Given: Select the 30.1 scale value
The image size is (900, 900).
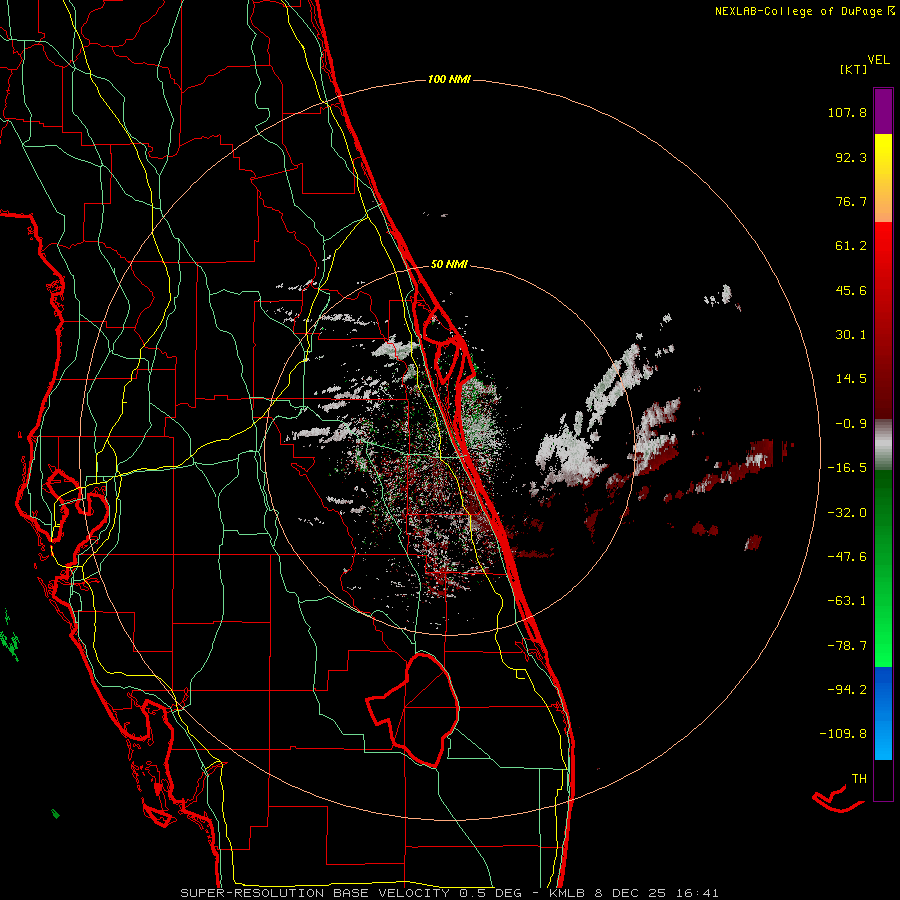Looking at the screenshot, I should coord(851,335).
